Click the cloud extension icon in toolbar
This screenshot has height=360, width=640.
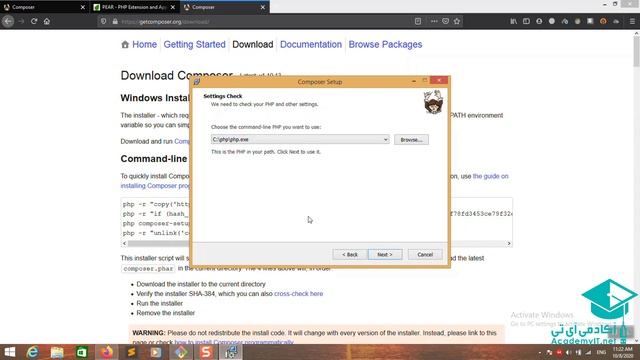click(x=616, y=21)
